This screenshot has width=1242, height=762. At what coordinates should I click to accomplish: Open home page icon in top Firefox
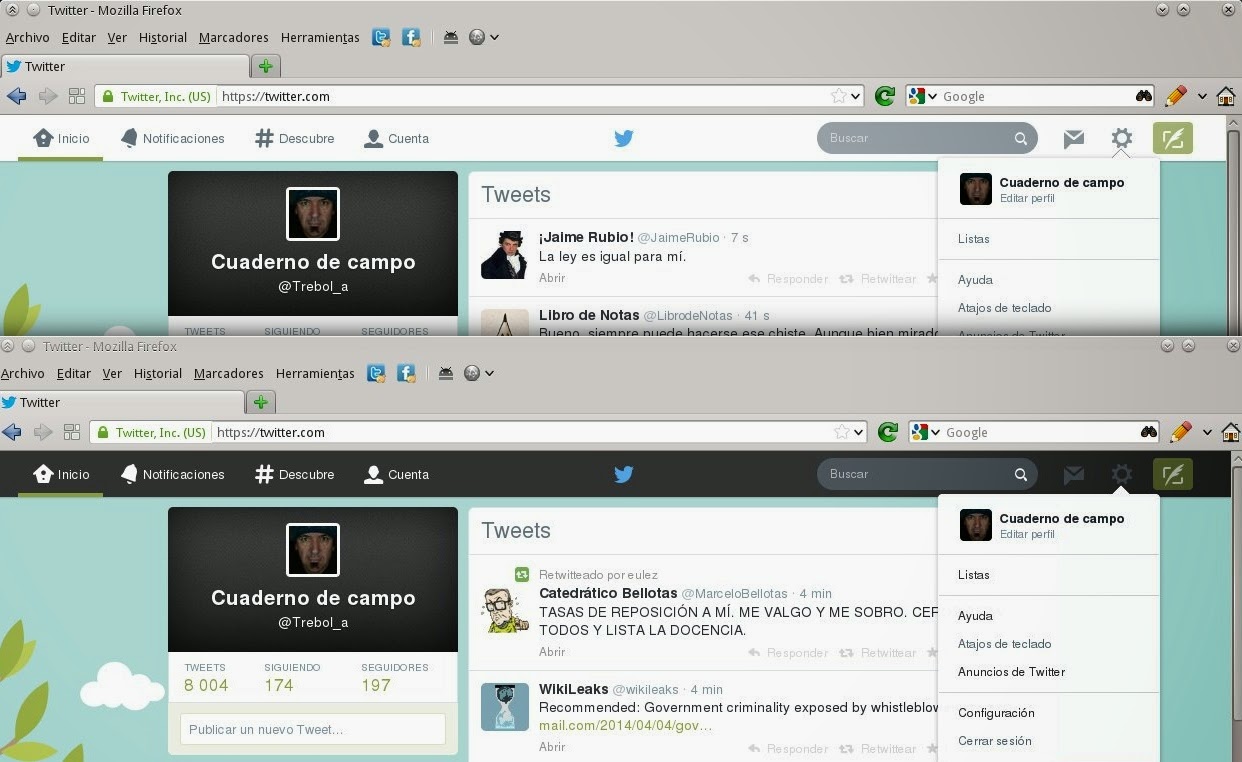click(x=1227, y=96)
